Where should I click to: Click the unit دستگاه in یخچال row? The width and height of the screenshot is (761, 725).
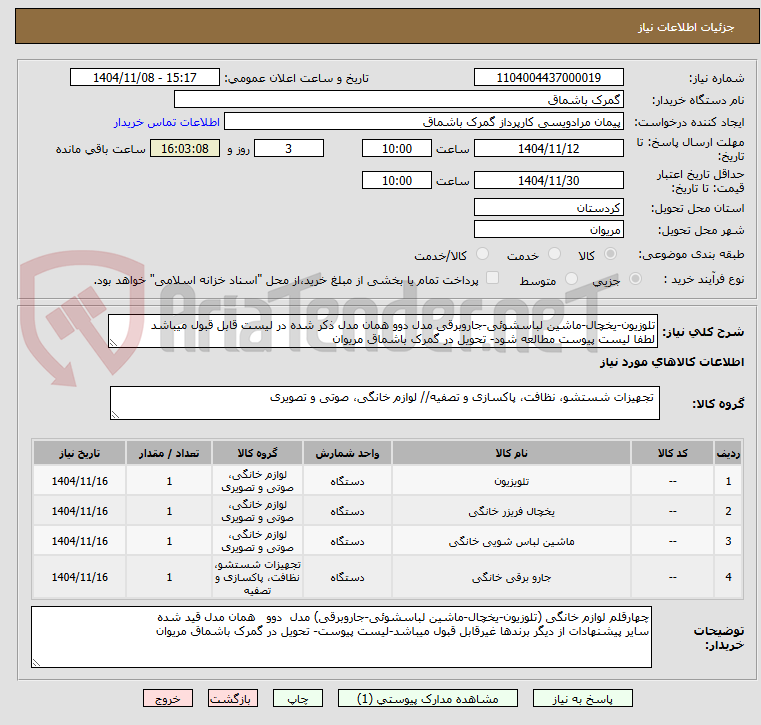[347, 511]
